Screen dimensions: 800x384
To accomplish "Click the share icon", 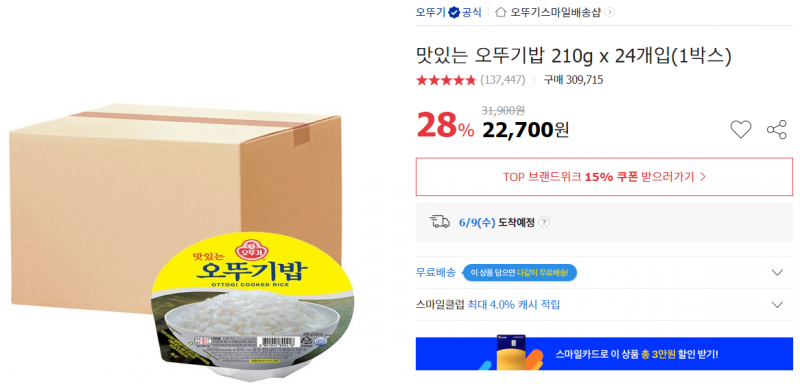I will 777,130.
